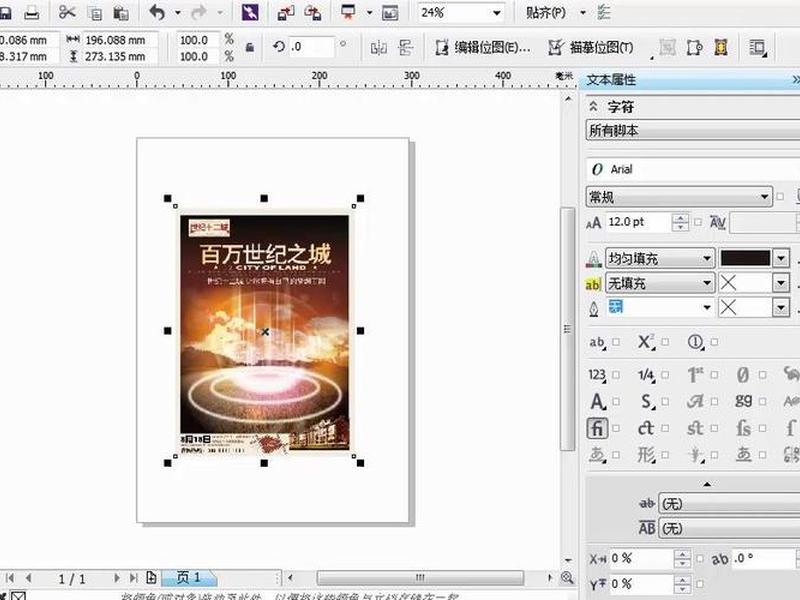Select the fi standard ligatures icon
This screenshot has width=800, height=600.
pos(597,428)
